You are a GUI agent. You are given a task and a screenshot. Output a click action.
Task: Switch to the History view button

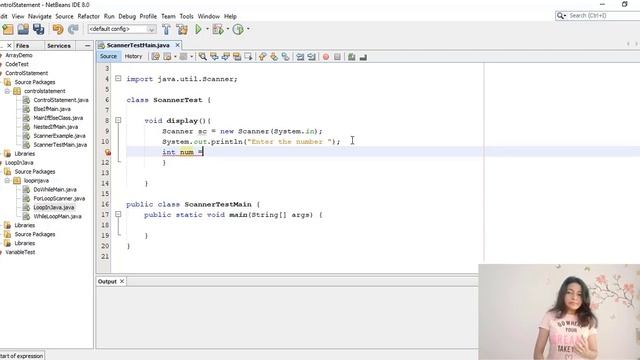[x=133, y=56]
